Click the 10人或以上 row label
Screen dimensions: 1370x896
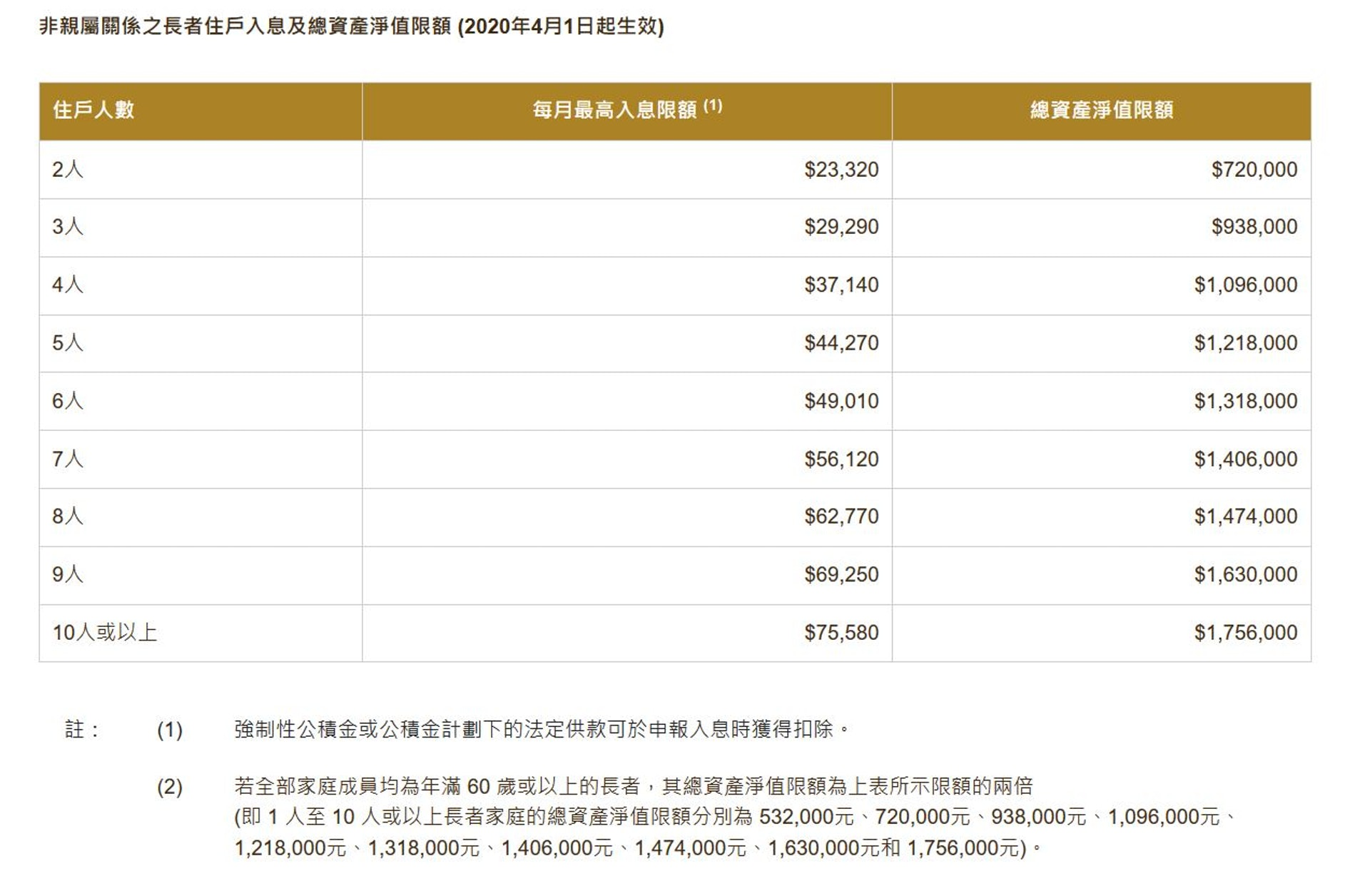(x=104, y=633)
